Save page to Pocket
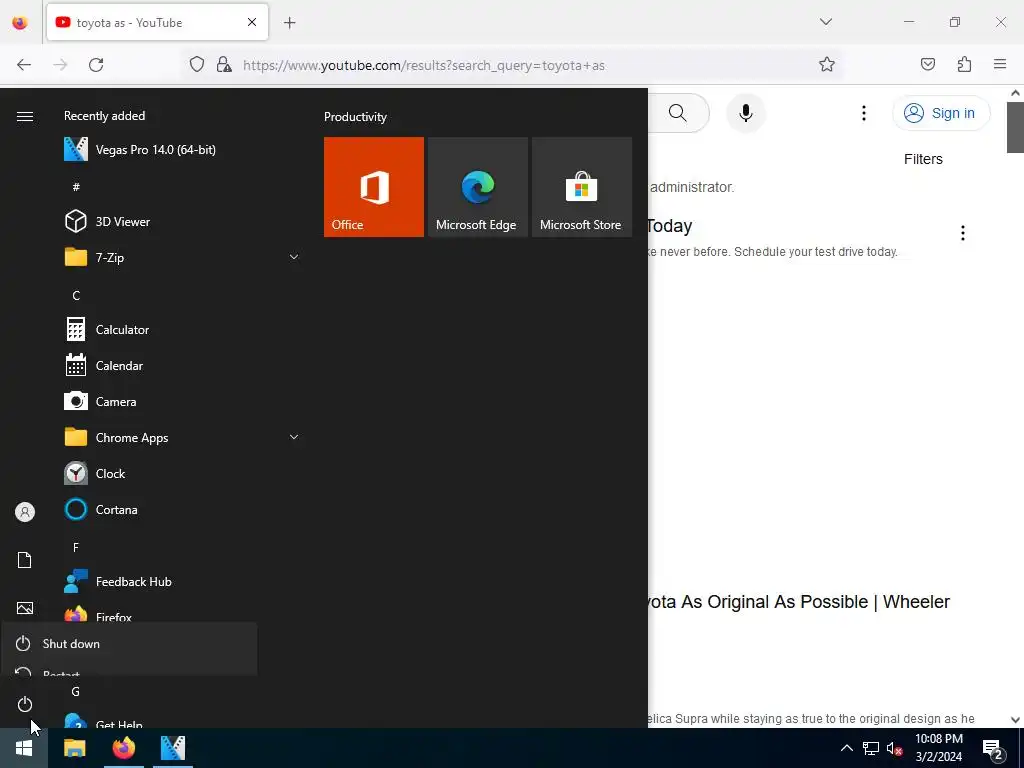Screen dimensions: 1024x768 (928, 64)
